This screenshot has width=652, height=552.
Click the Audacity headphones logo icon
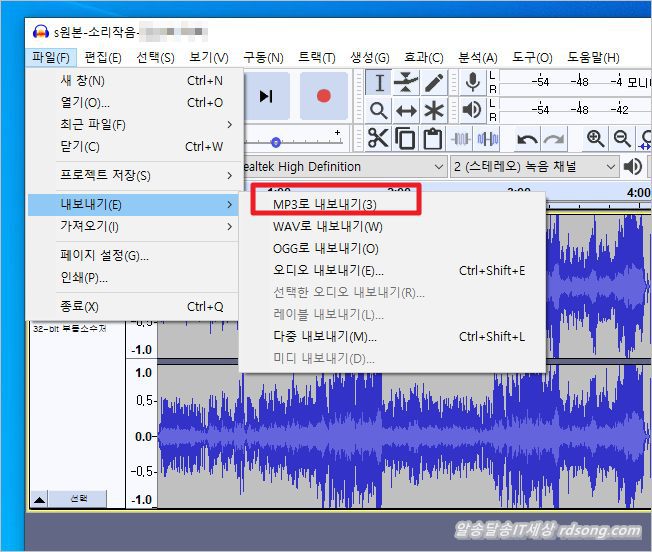(40, 32)
